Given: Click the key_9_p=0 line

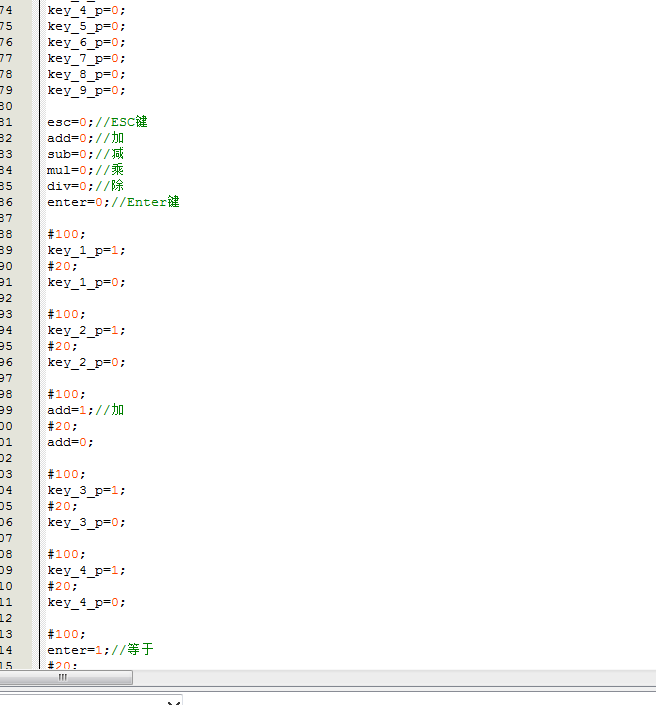Looking at the screenshot, I should point(87,90).
